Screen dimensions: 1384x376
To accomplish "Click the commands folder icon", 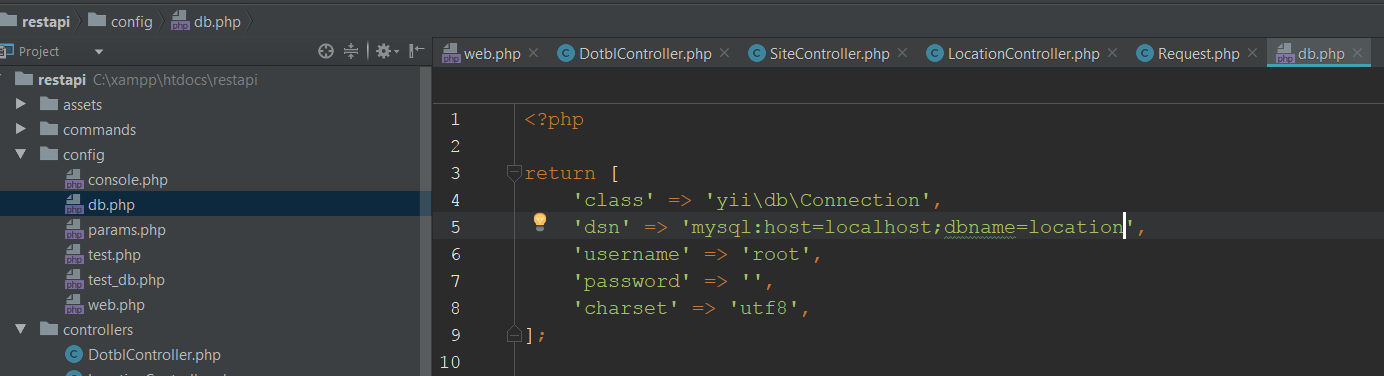I will pos(48,129).
